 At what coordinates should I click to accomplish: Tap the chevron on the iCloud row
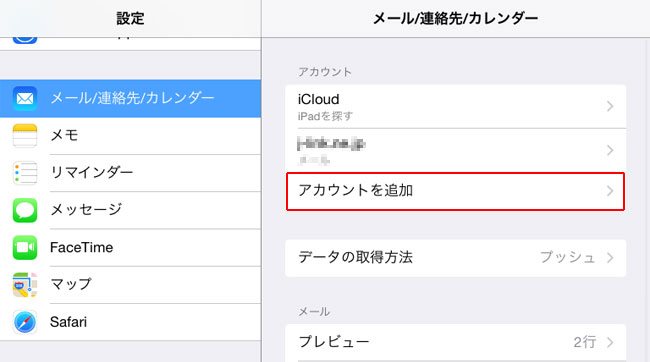610,107
